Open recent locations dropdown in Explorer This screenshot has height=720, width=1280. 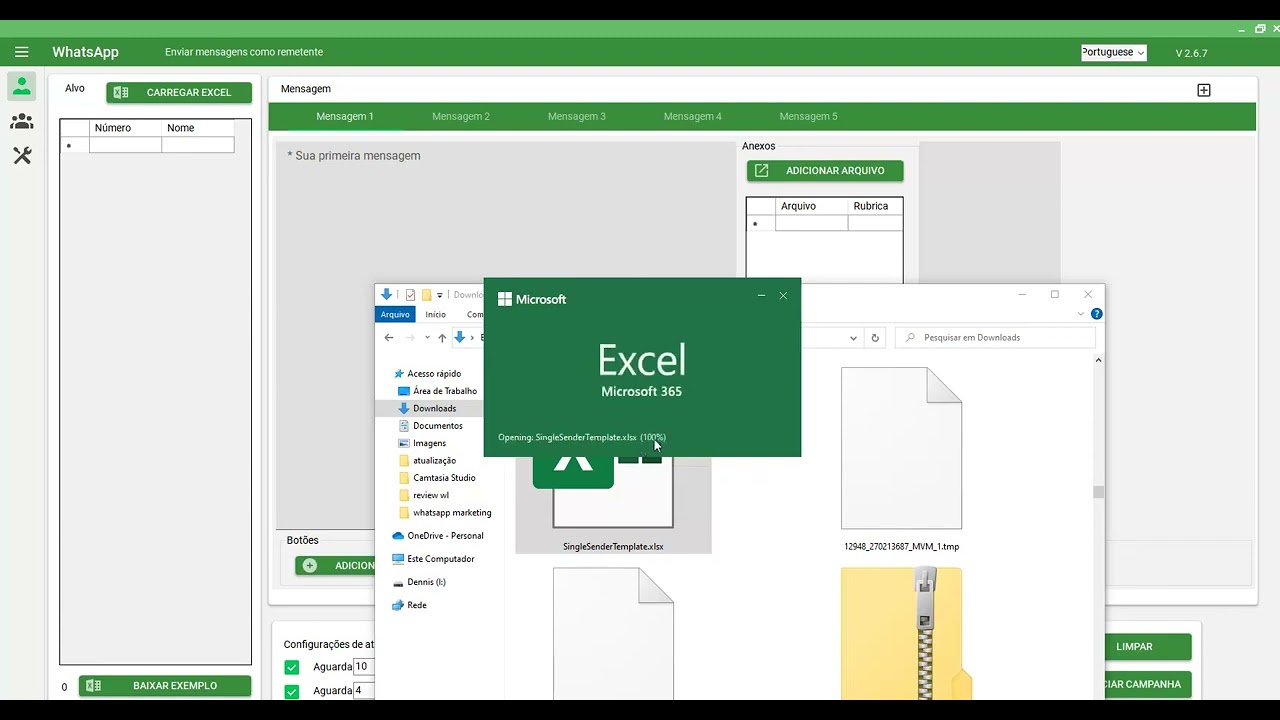coord(427,338)
